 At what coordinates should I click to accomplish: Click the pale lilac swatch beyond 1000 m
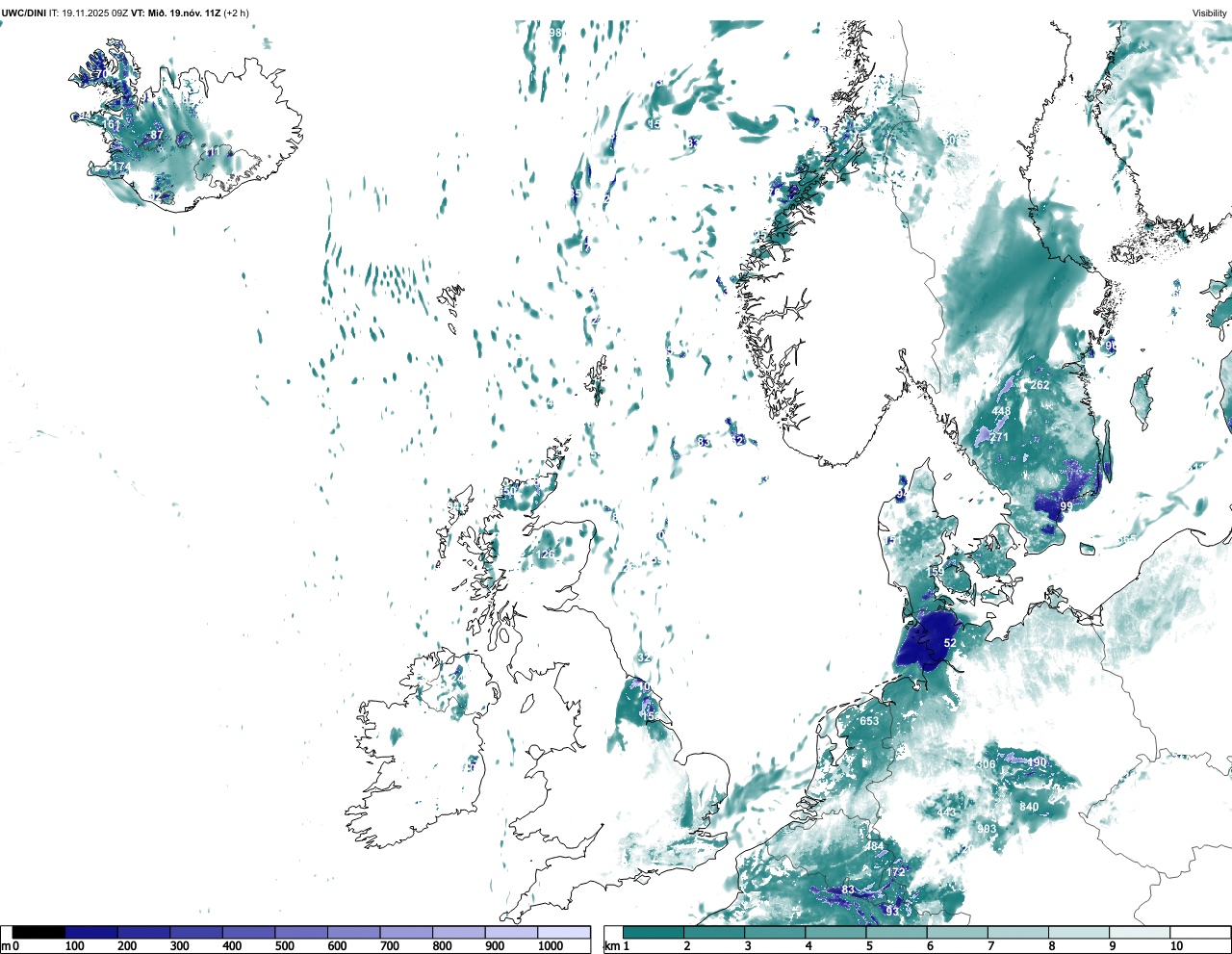[x=563, y=932]
